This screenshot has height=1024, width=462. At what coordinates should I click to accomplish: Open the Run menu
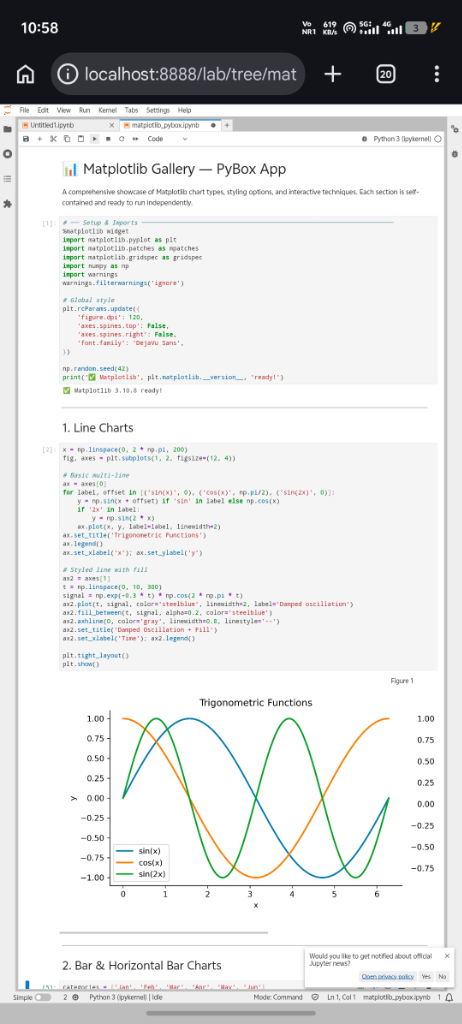click(84, 110)
